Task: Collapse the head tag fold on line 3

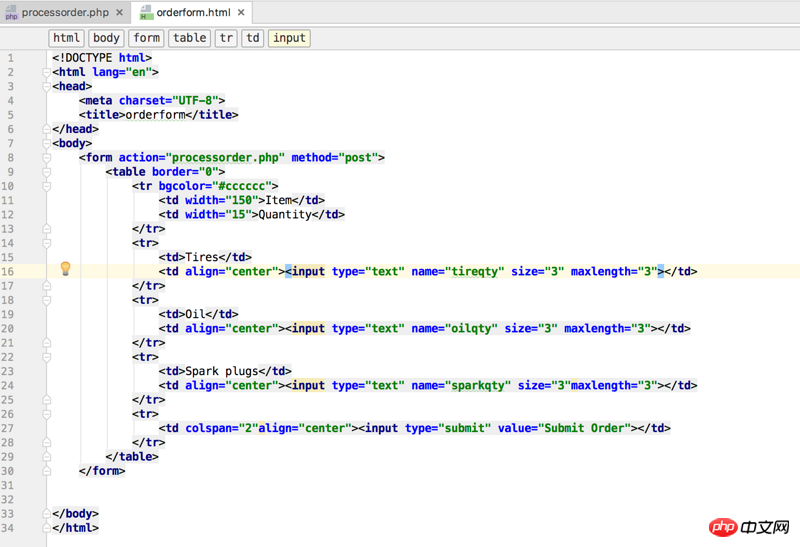Action: point(46,87)
